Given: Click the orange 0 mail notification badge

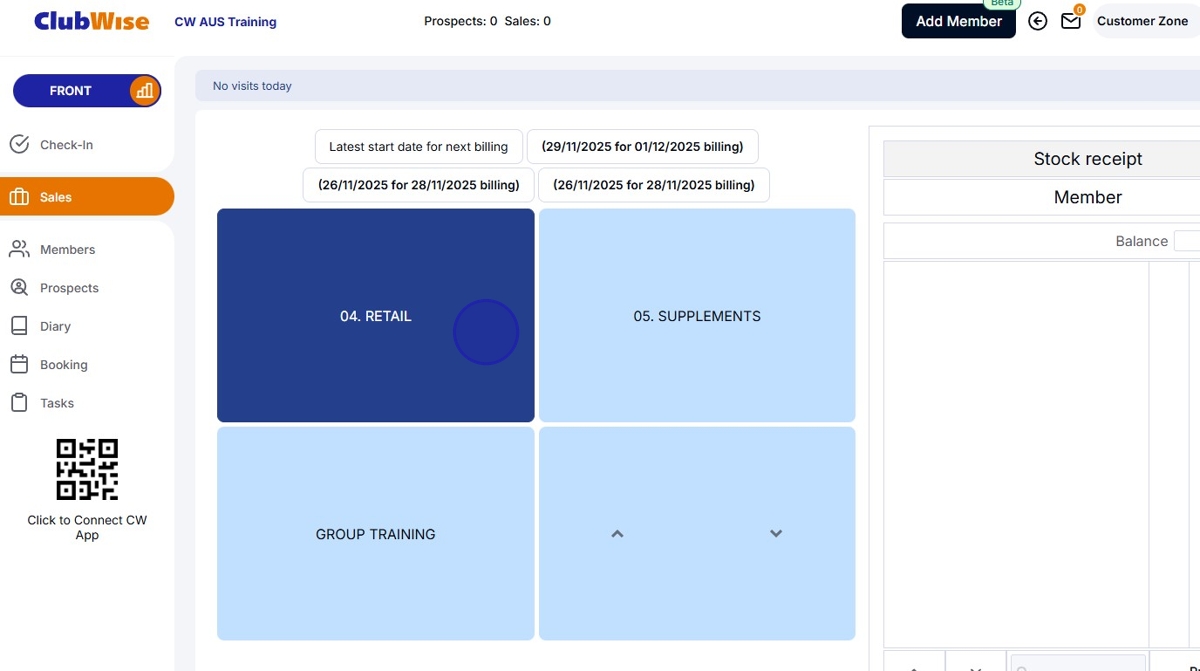Looking at the screenshot, I should click(x=1079, y=10).
